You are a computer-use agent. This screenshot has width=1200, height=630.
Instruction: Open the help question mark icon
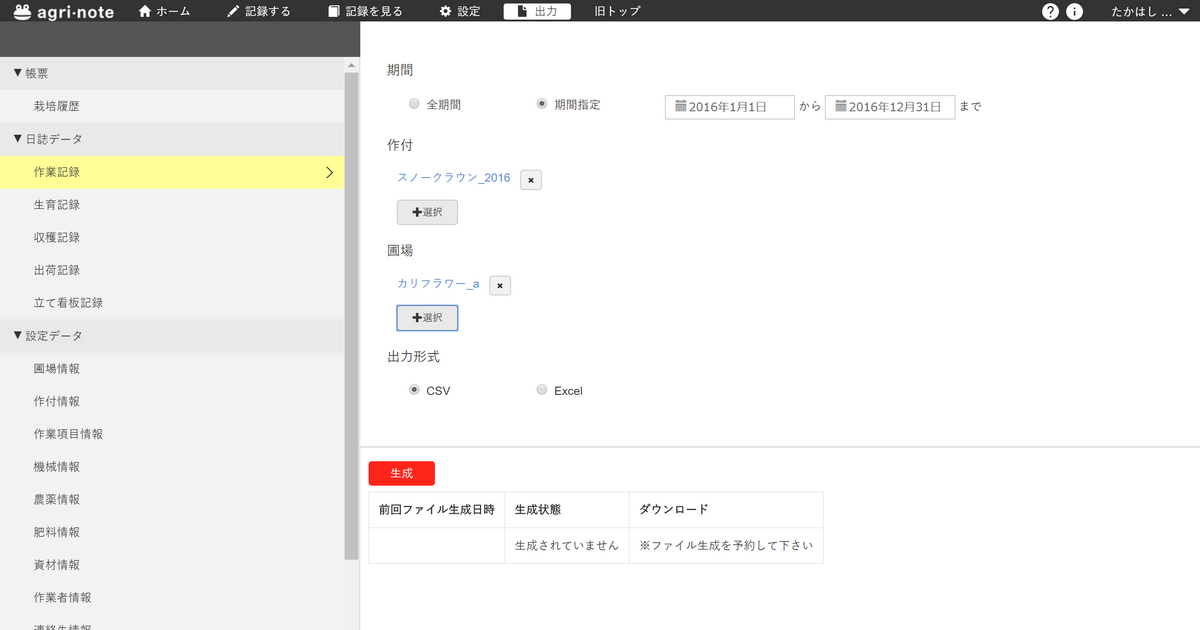[1050, 12]
